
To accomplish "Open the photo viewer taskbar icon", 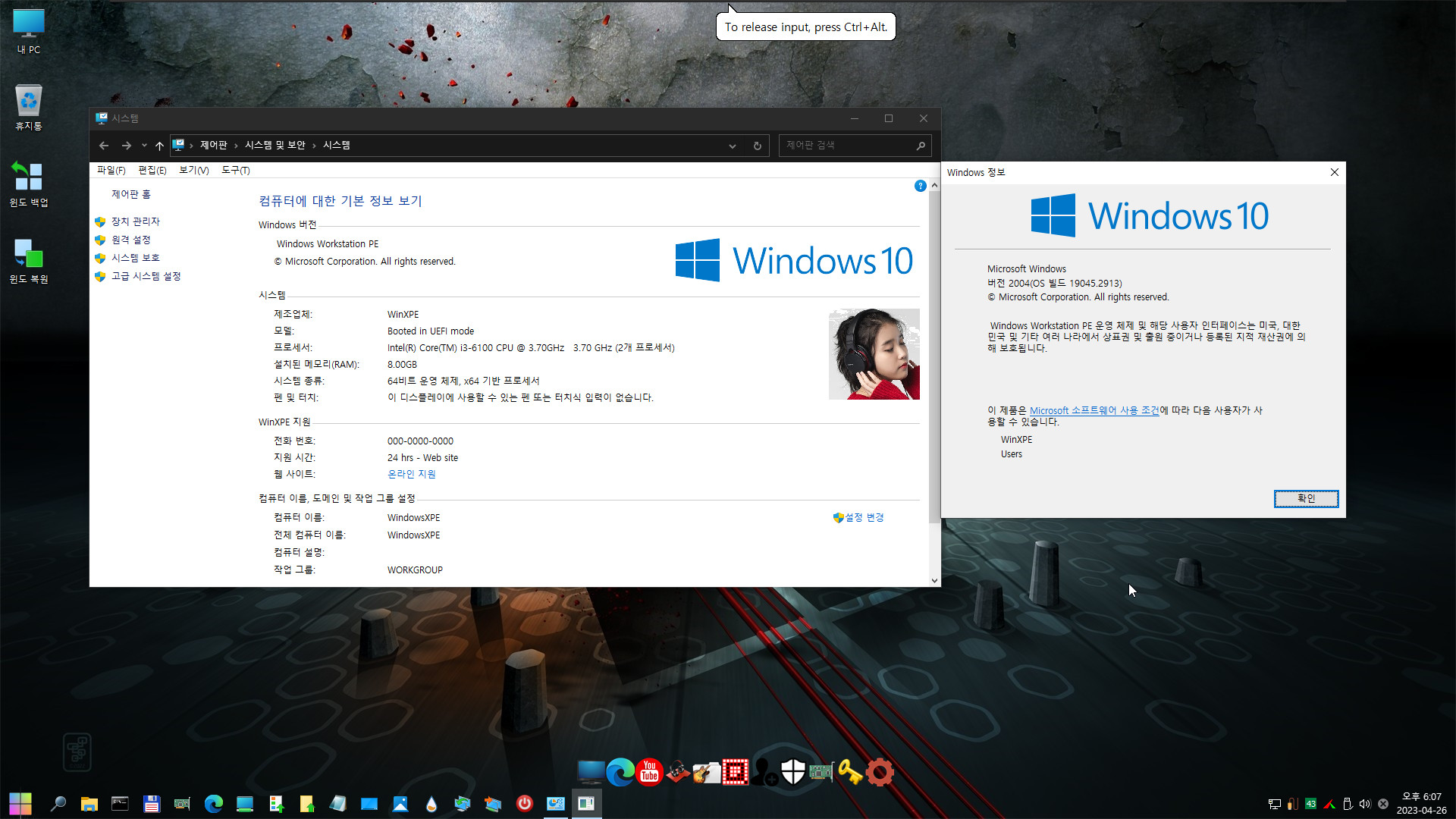I will click(400, 803).
